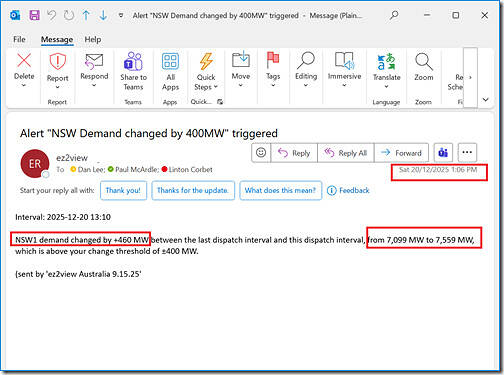Go to next item with down arrow
Screen dimensions: 504x375
pos(103,15)
